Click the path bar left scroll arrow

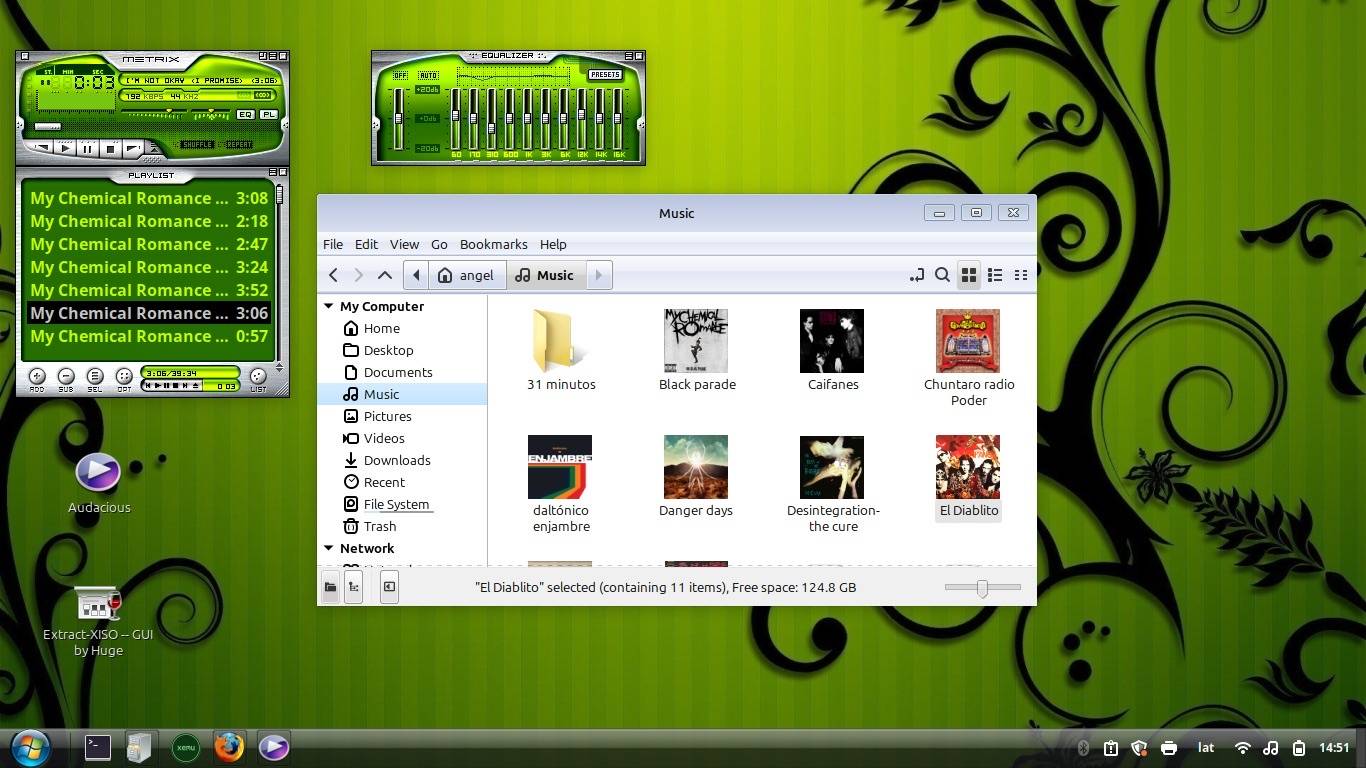coord(416,275)
